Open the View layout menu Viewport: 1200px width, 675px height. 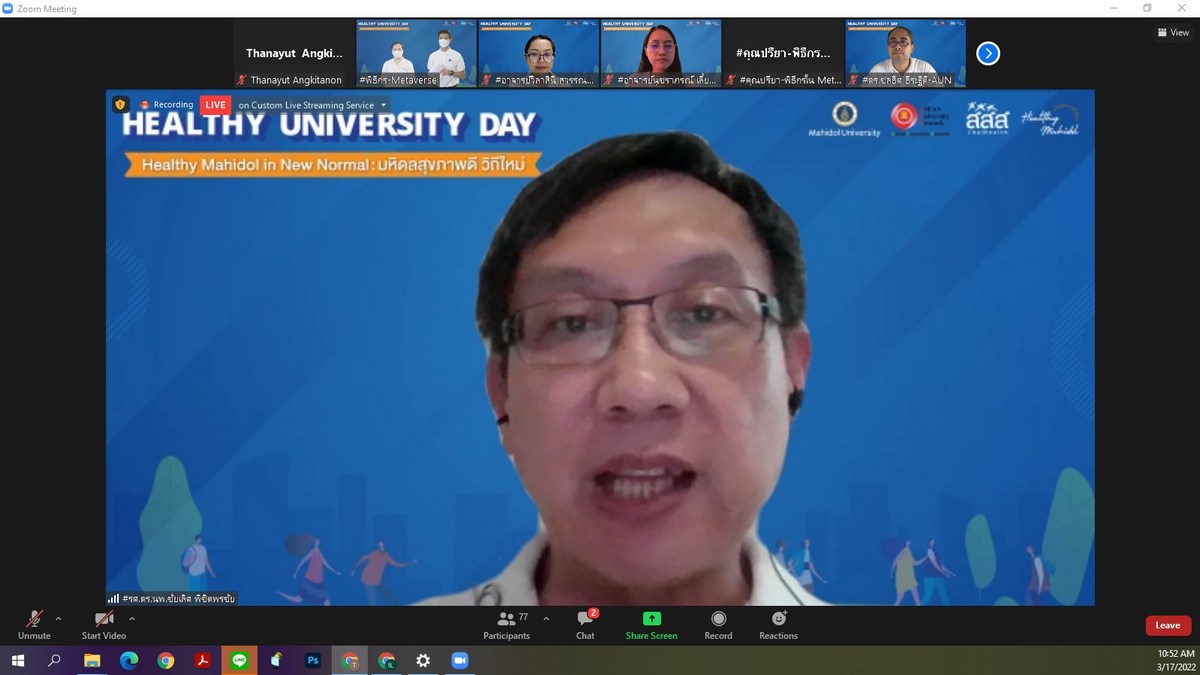1173,32
